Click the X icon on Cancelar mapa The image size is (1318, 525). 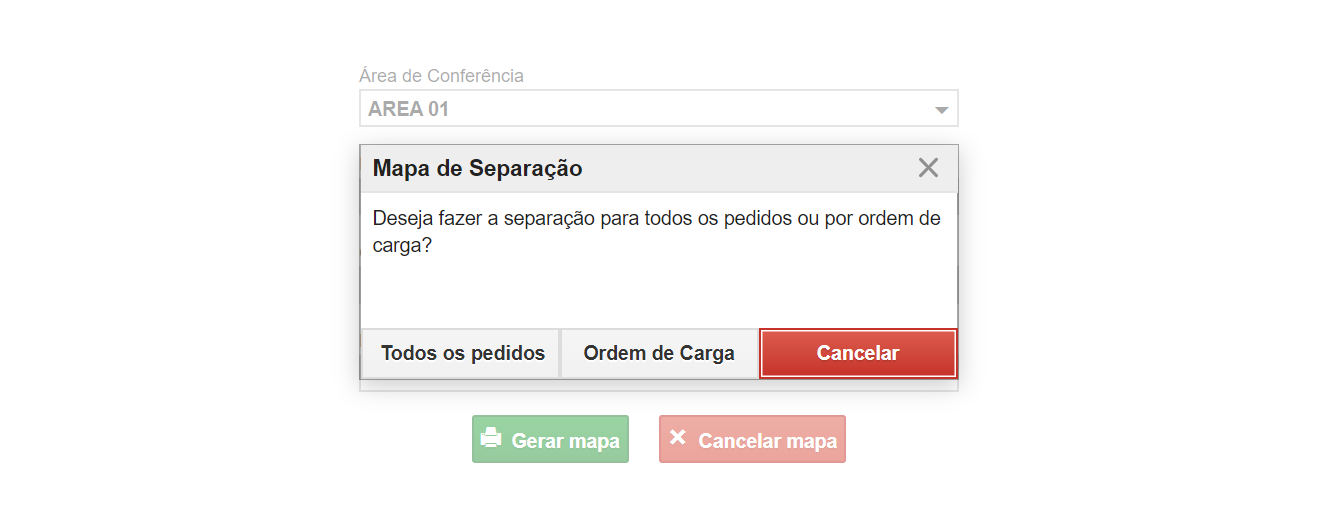677,437
